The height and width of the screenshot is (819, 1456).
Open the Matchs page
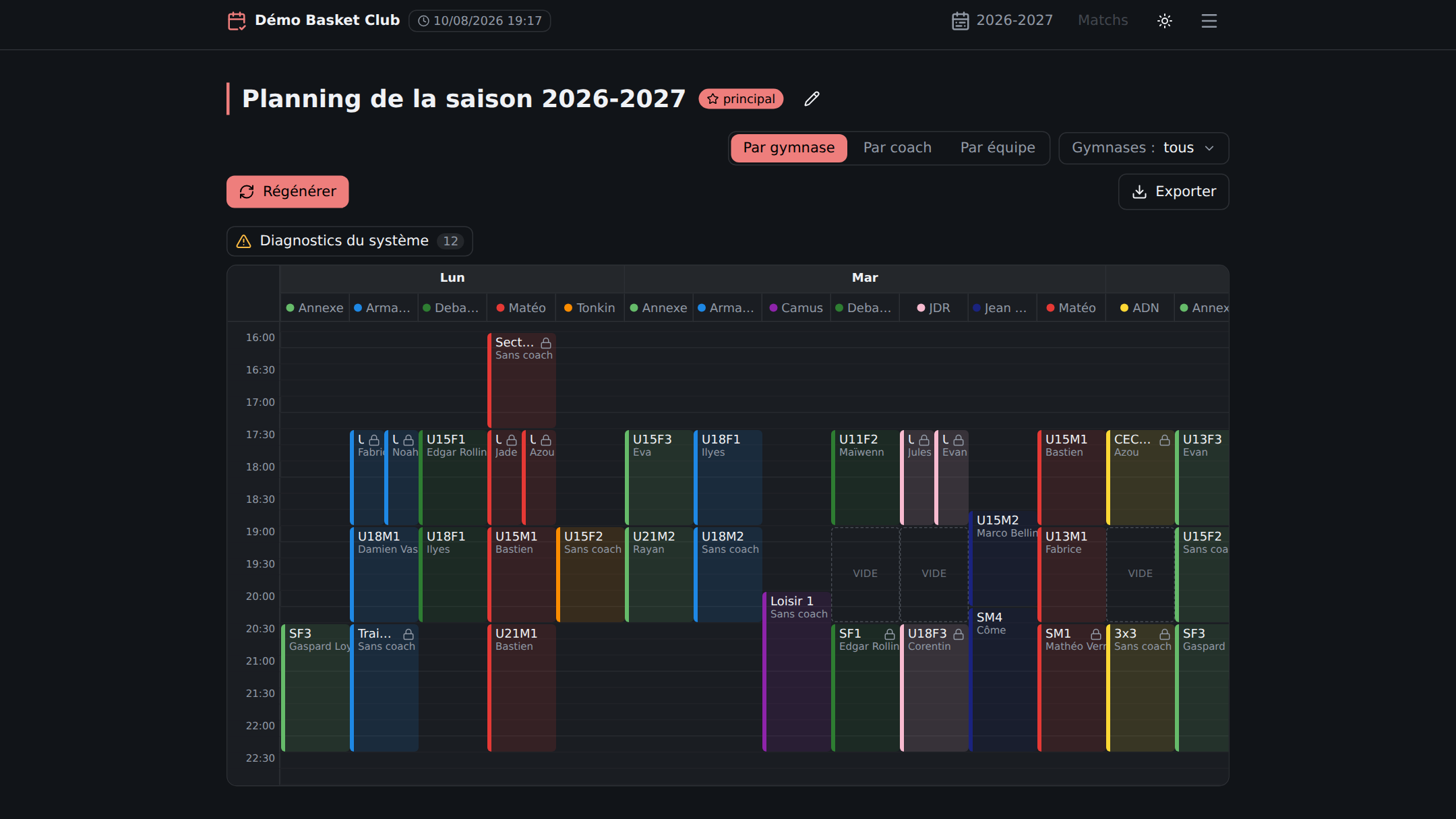tap(1103, 21)
